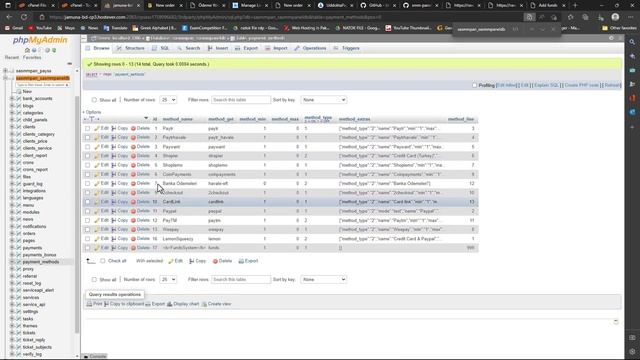Image resolution: width=640 pixels, height=360 pixels.
Task: Click the browser back arrow
Action: (9, 17)
